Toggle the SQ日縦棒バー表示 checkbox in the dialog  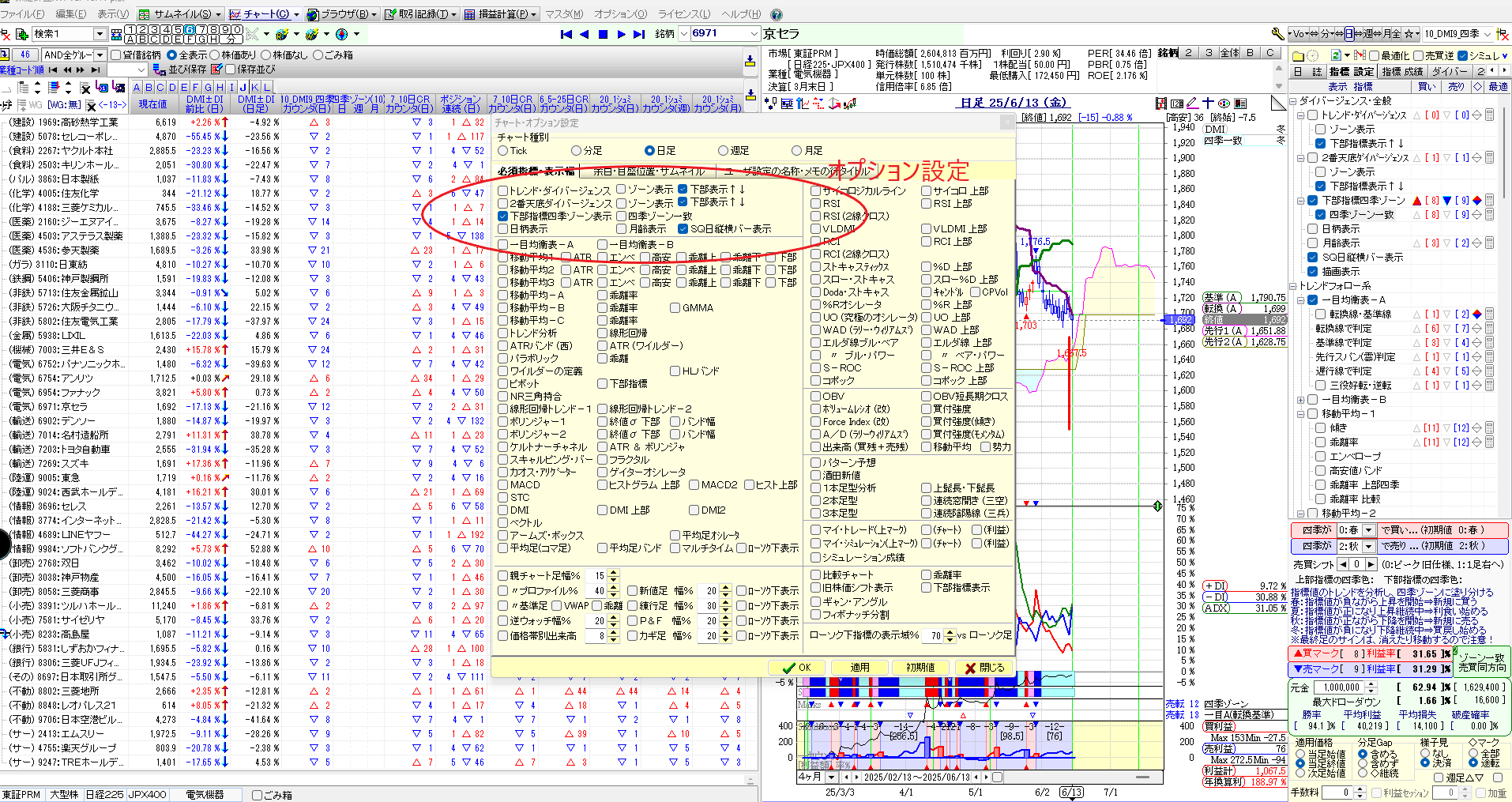683,229
